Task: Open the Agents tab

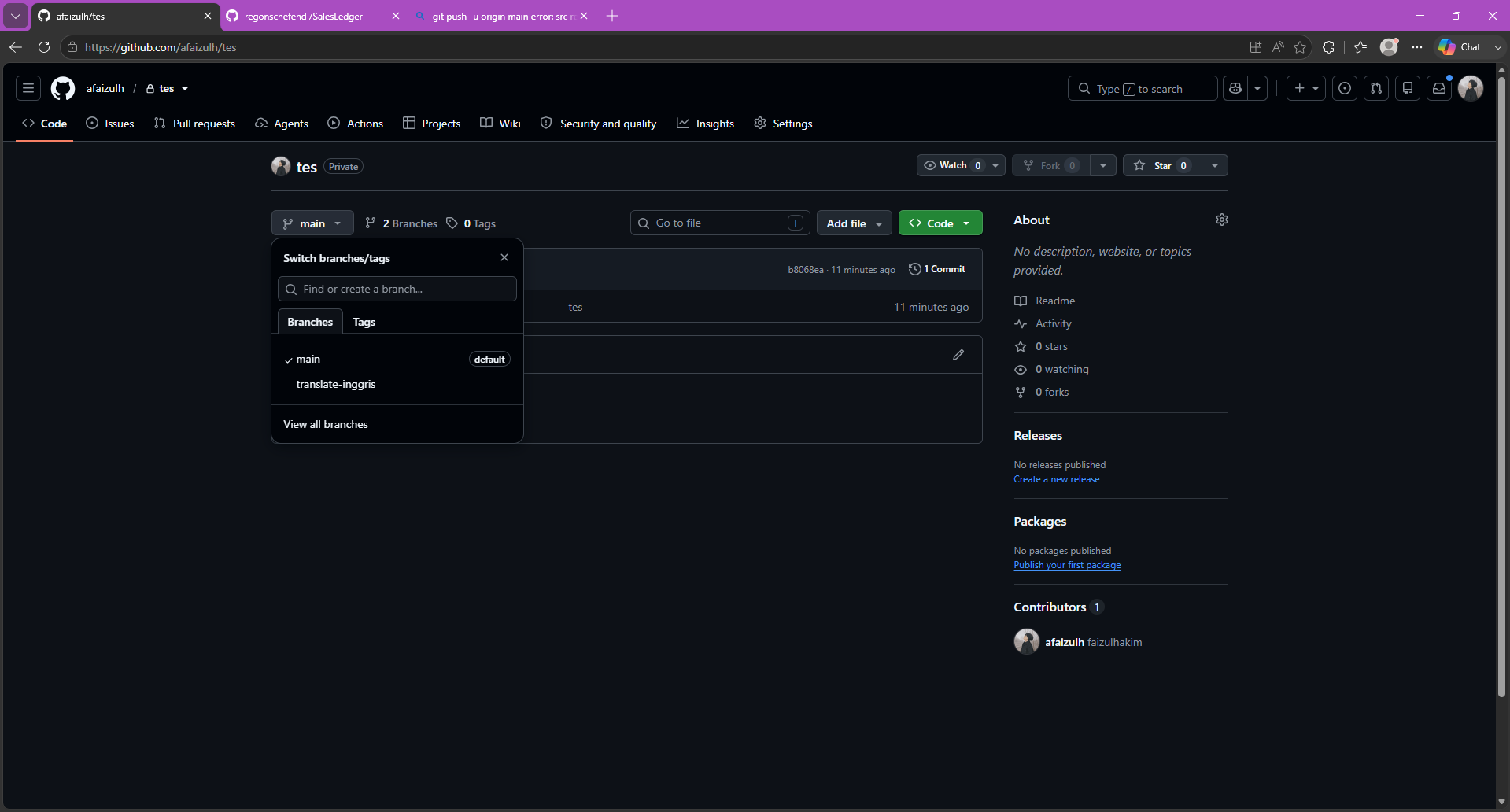Action: (x=282, y=124)
